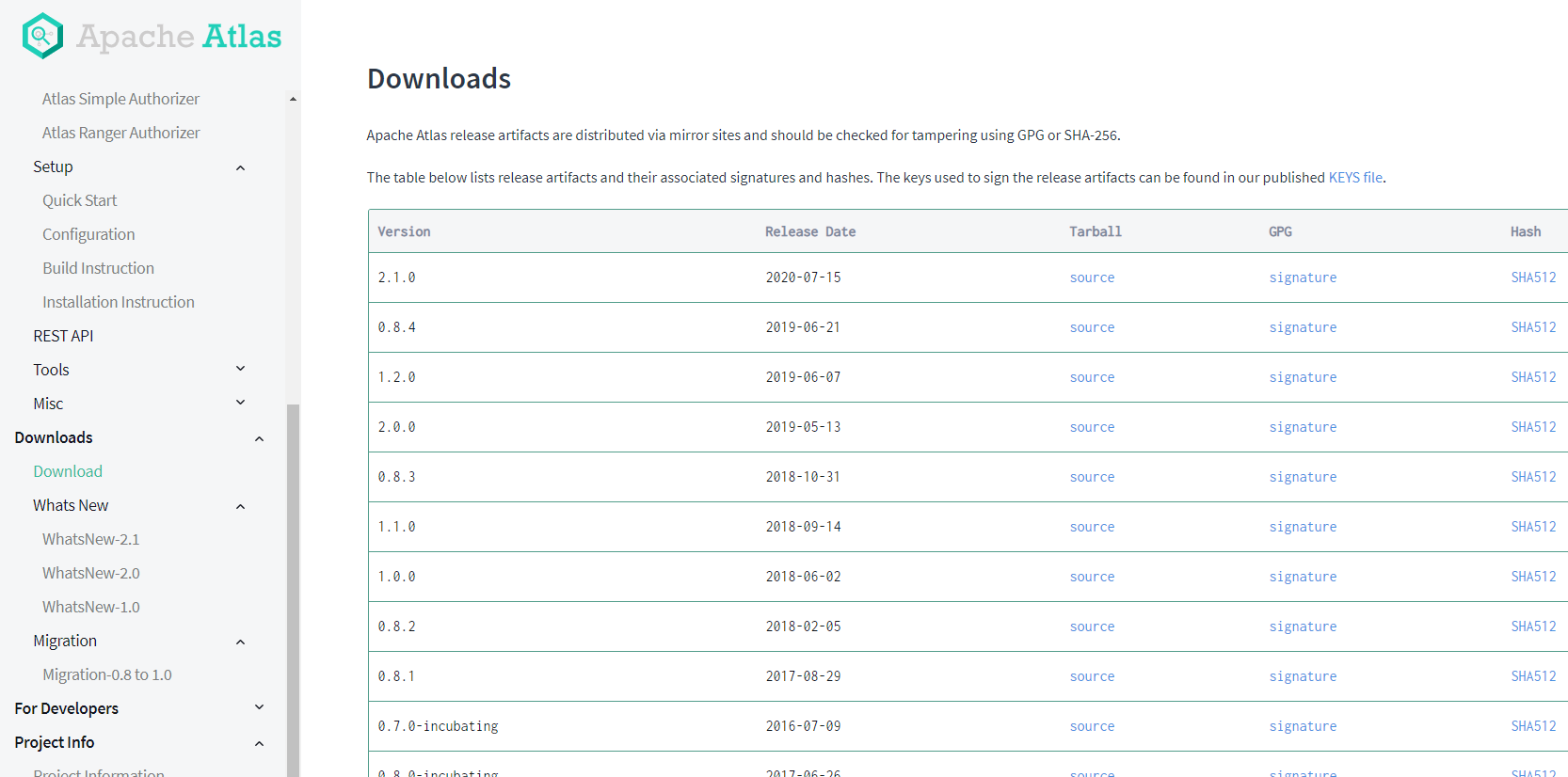This screenshot has width=1568, height=777.
Task: Select the Download sidebar item
Action: pyautogui.click(x=68, y=471)
